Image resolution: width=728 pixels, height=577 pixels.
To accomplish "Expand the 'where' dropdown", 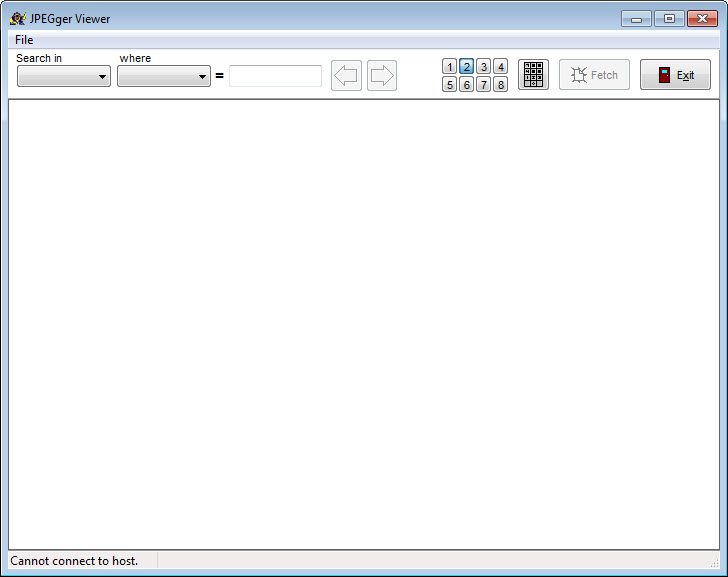I will point(164,76).
